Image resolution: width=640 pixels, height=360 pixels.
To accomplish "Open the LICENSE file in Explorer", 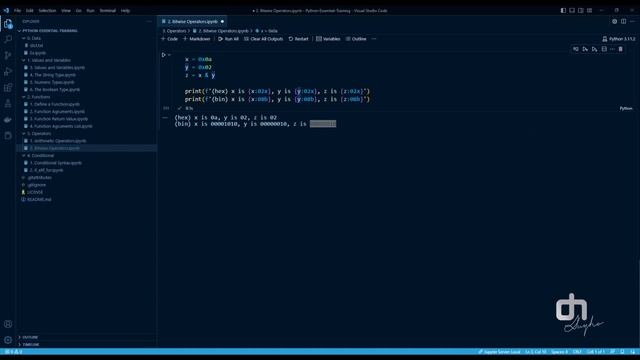I will [35, 192].
